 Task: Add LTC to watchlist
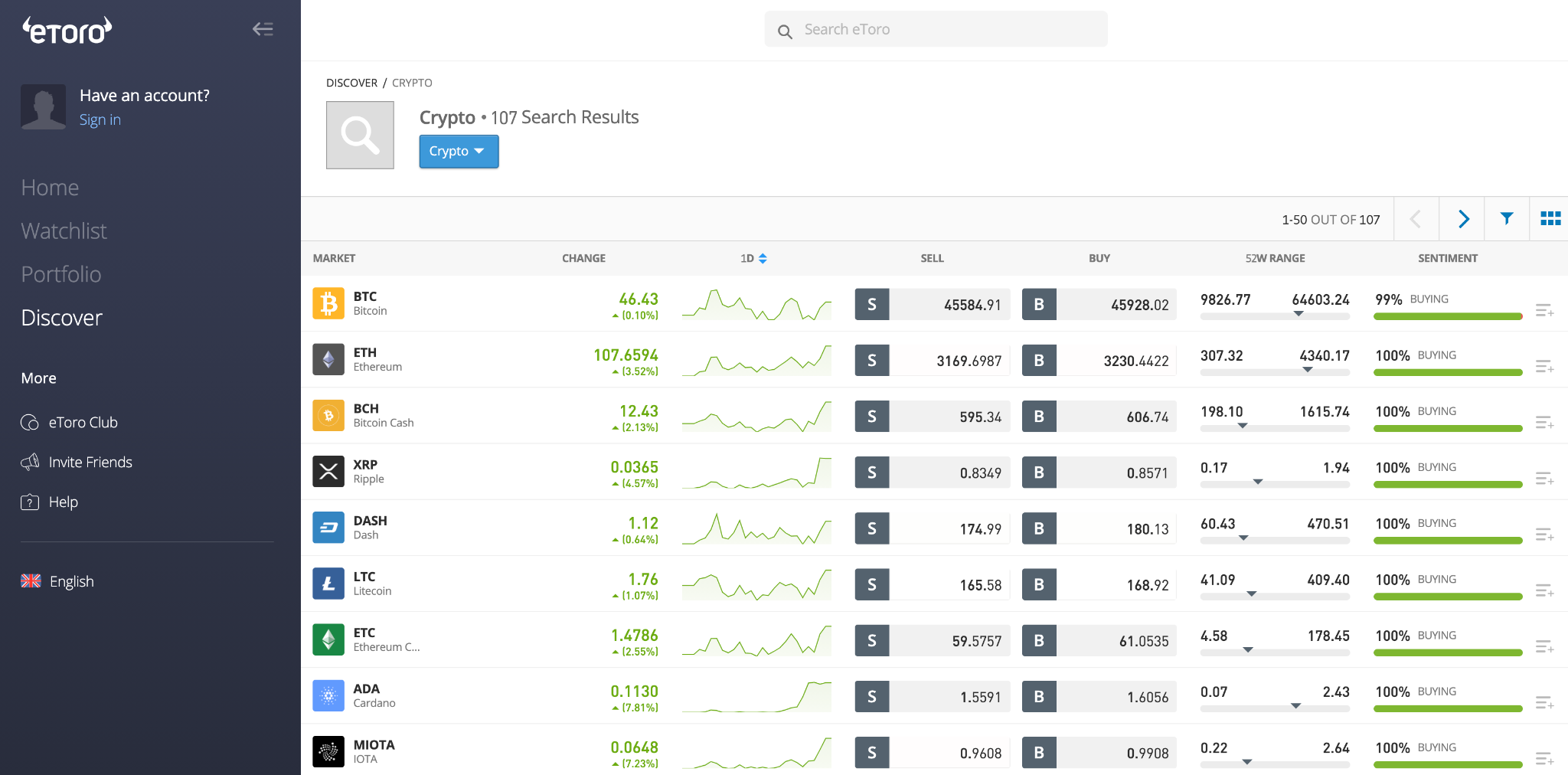tap(1544, 590)
